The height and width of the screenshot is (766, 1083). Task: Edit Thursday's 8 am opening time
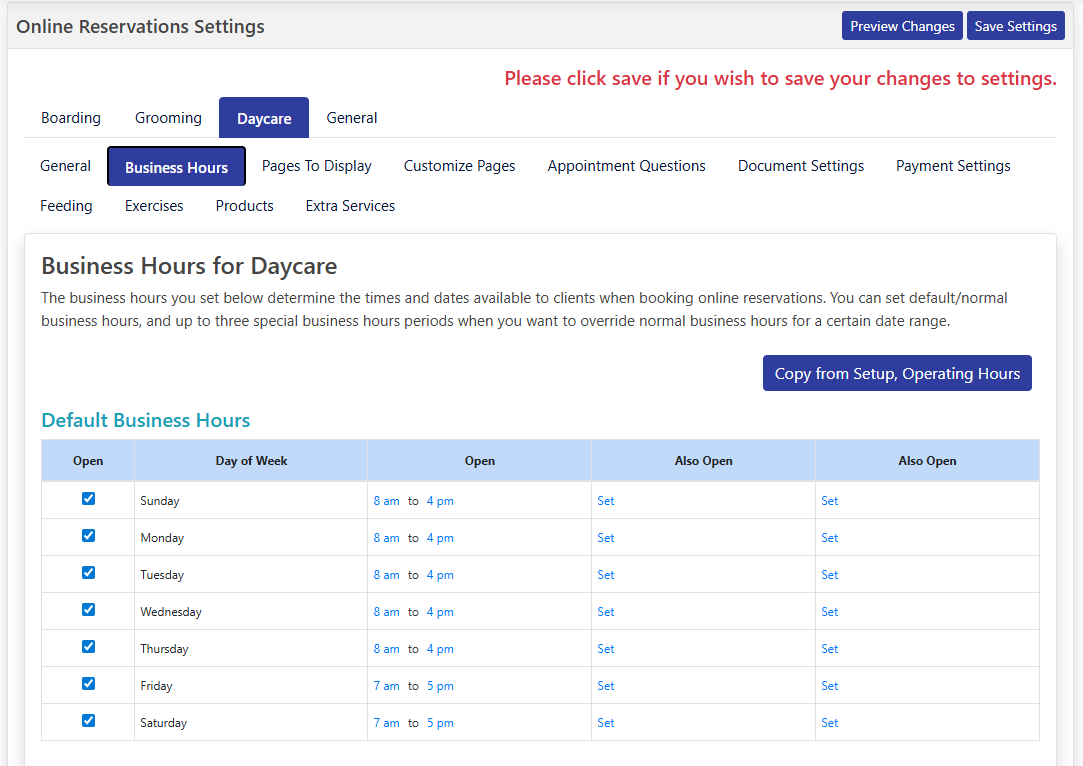point(387,649)
